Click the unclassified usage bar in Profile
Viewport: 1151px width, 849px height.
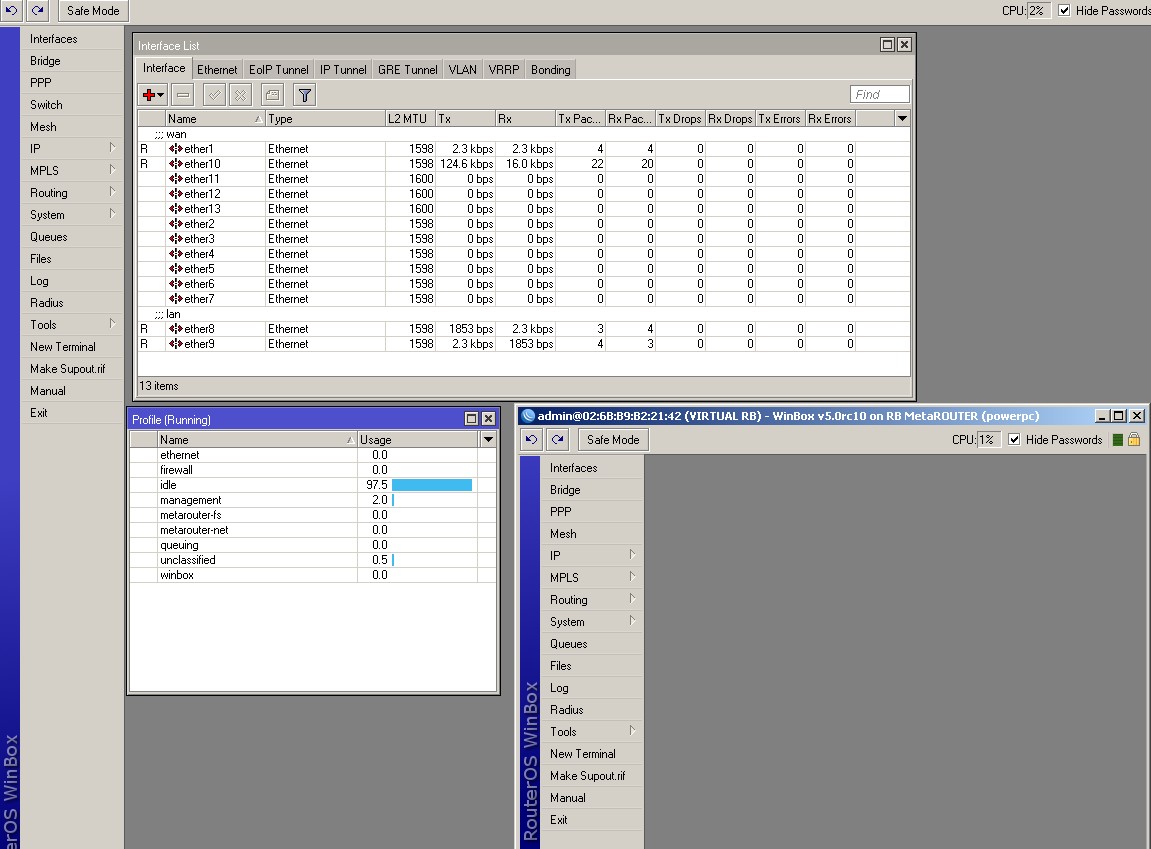coord(393,560)
